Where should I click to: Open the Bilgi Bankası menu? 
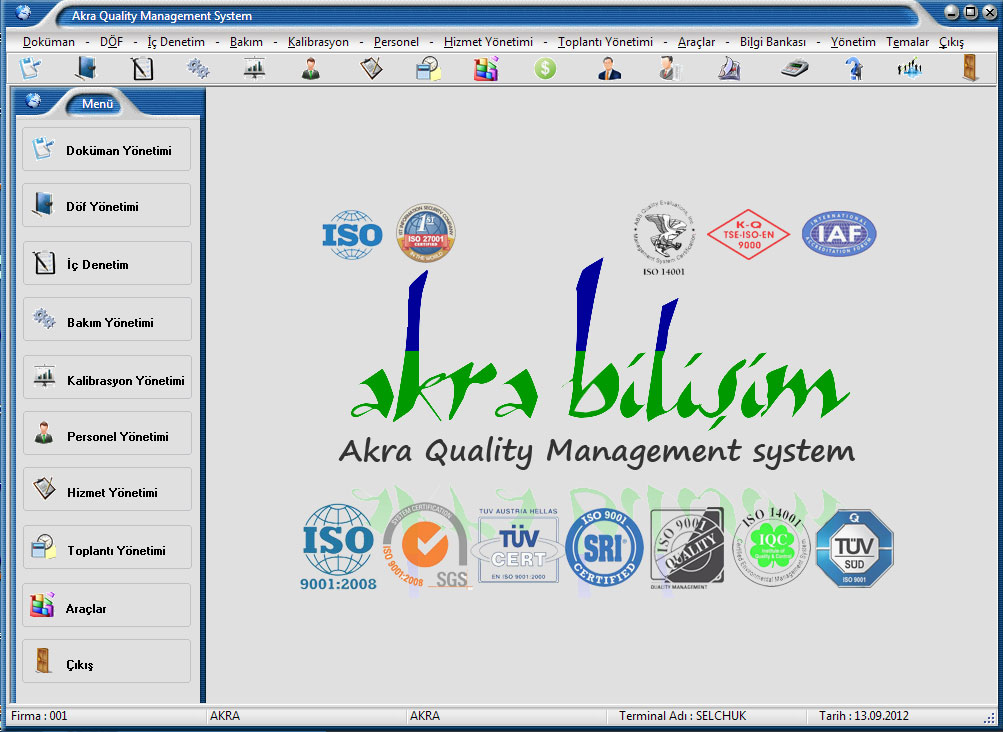pos(773,42)
